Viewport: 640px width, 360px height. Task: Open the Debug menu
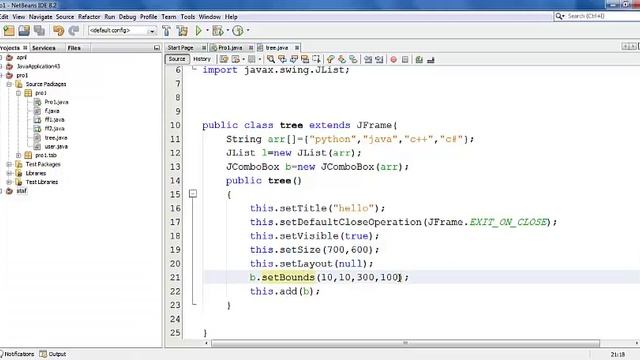[127, 17]
